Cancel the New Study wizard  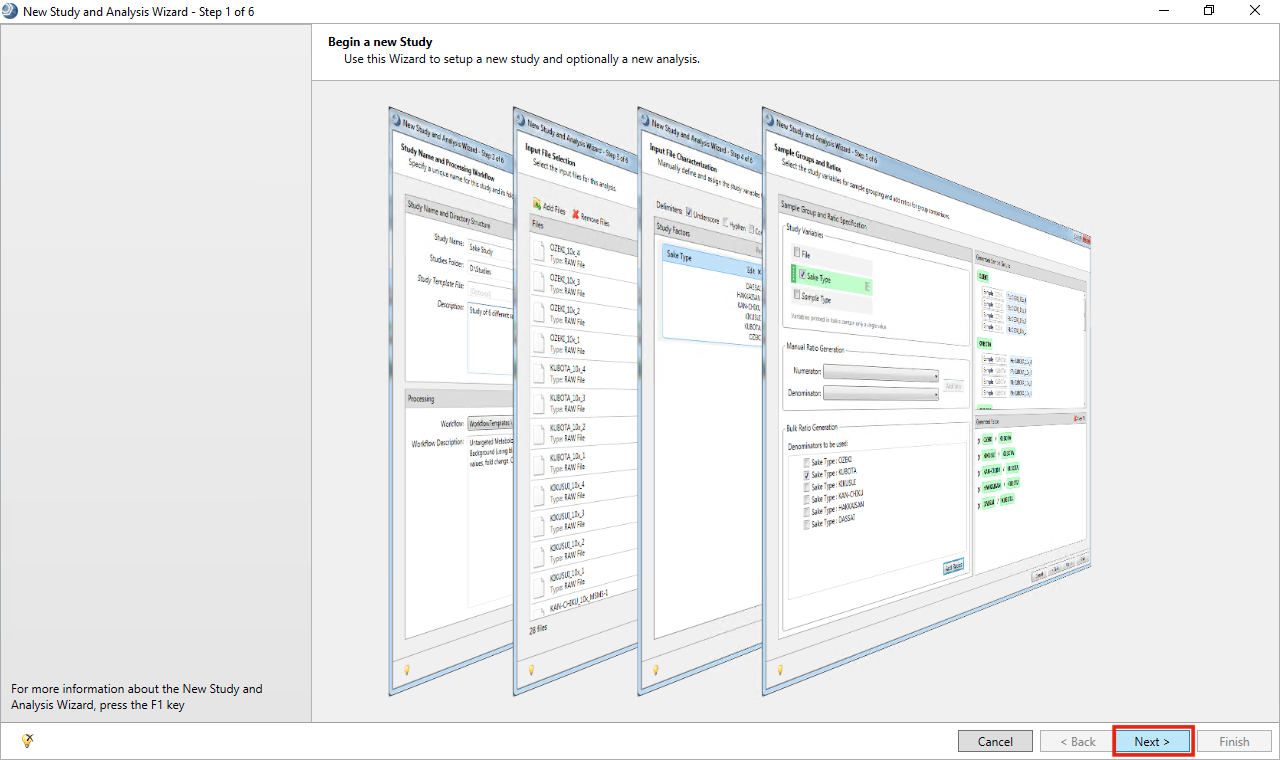point(995,741)
